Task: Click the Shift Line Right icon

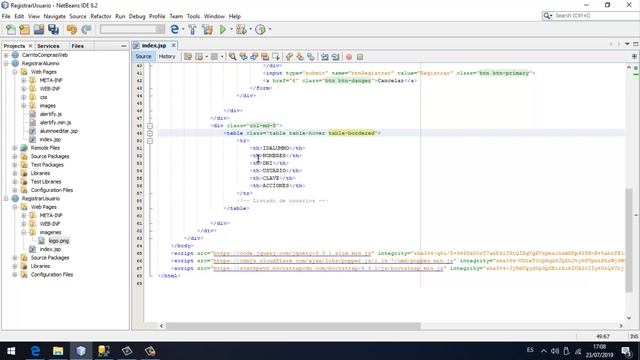Action: pos(336,57)
